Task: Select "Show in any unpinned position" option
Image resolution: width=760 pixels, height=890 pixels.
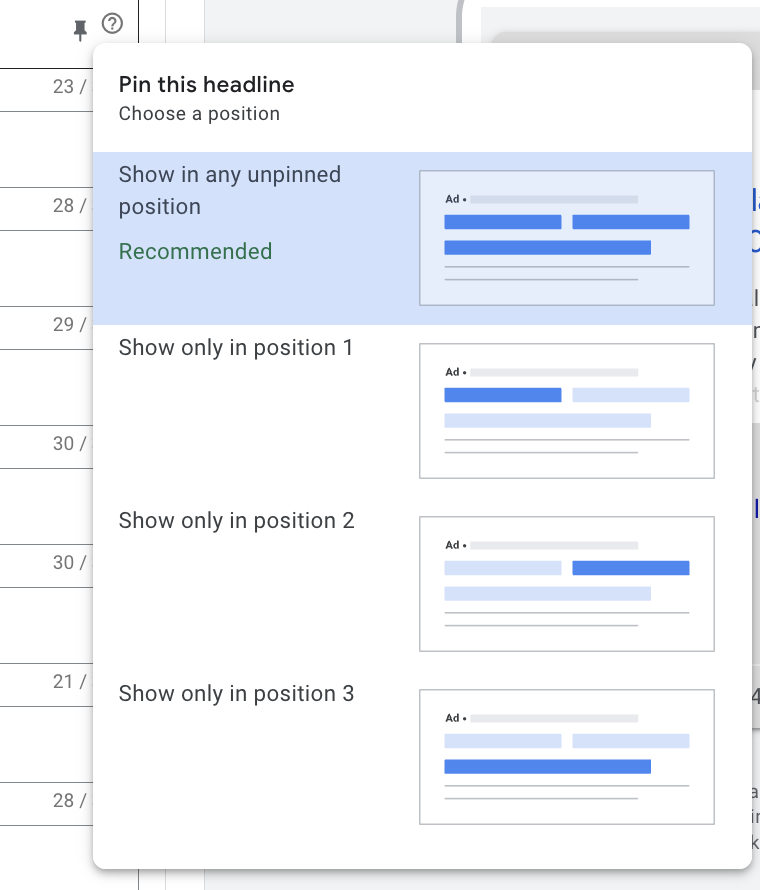Action: 230,190
